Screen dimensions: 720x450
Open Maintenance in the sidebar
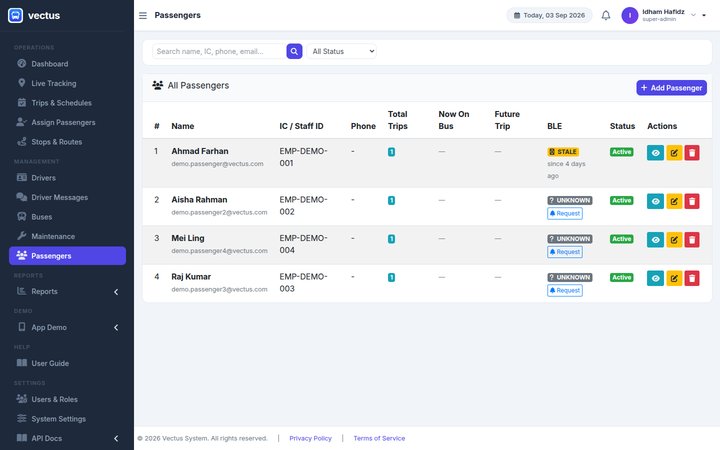(68, 236)
